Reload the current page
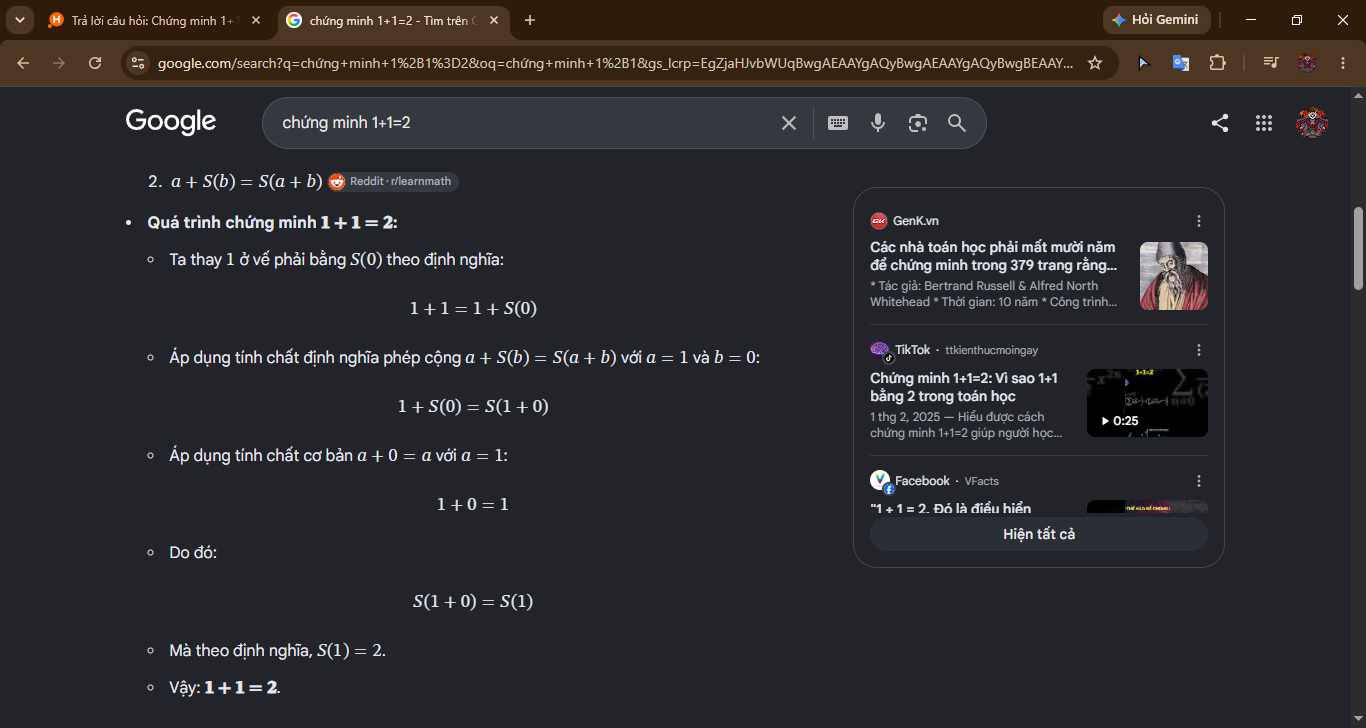The height and width of the screenshot is (728, 1366). (95, 63)
